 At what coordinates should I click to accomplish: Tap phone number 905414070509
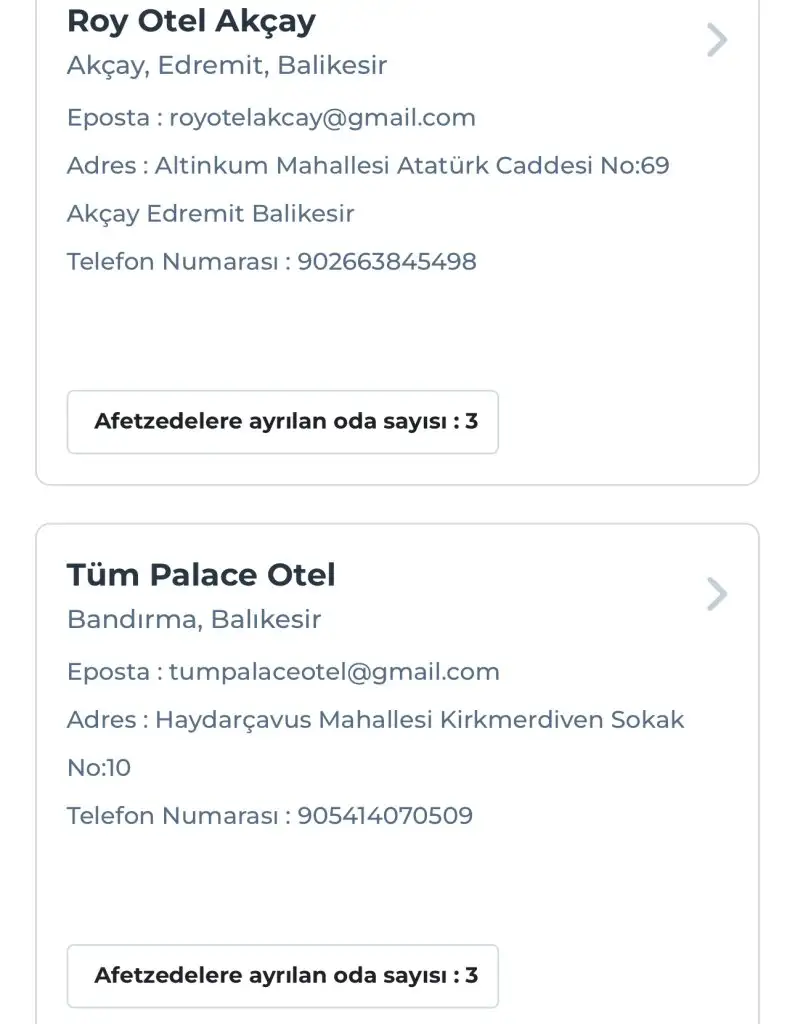coord(385,816)
